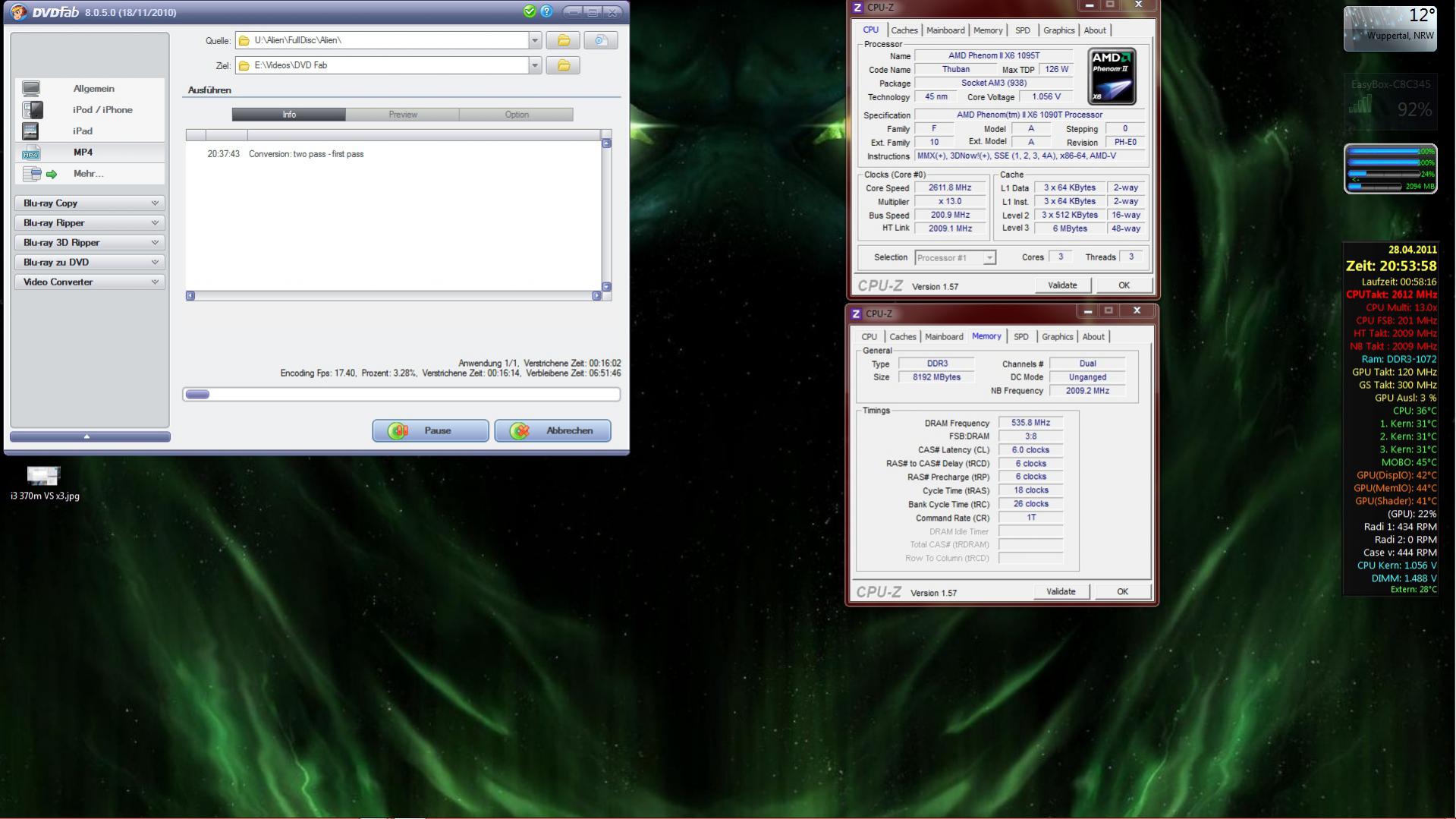
Task: Choose the MP4 profile icon
Action: tap(31, 153)
